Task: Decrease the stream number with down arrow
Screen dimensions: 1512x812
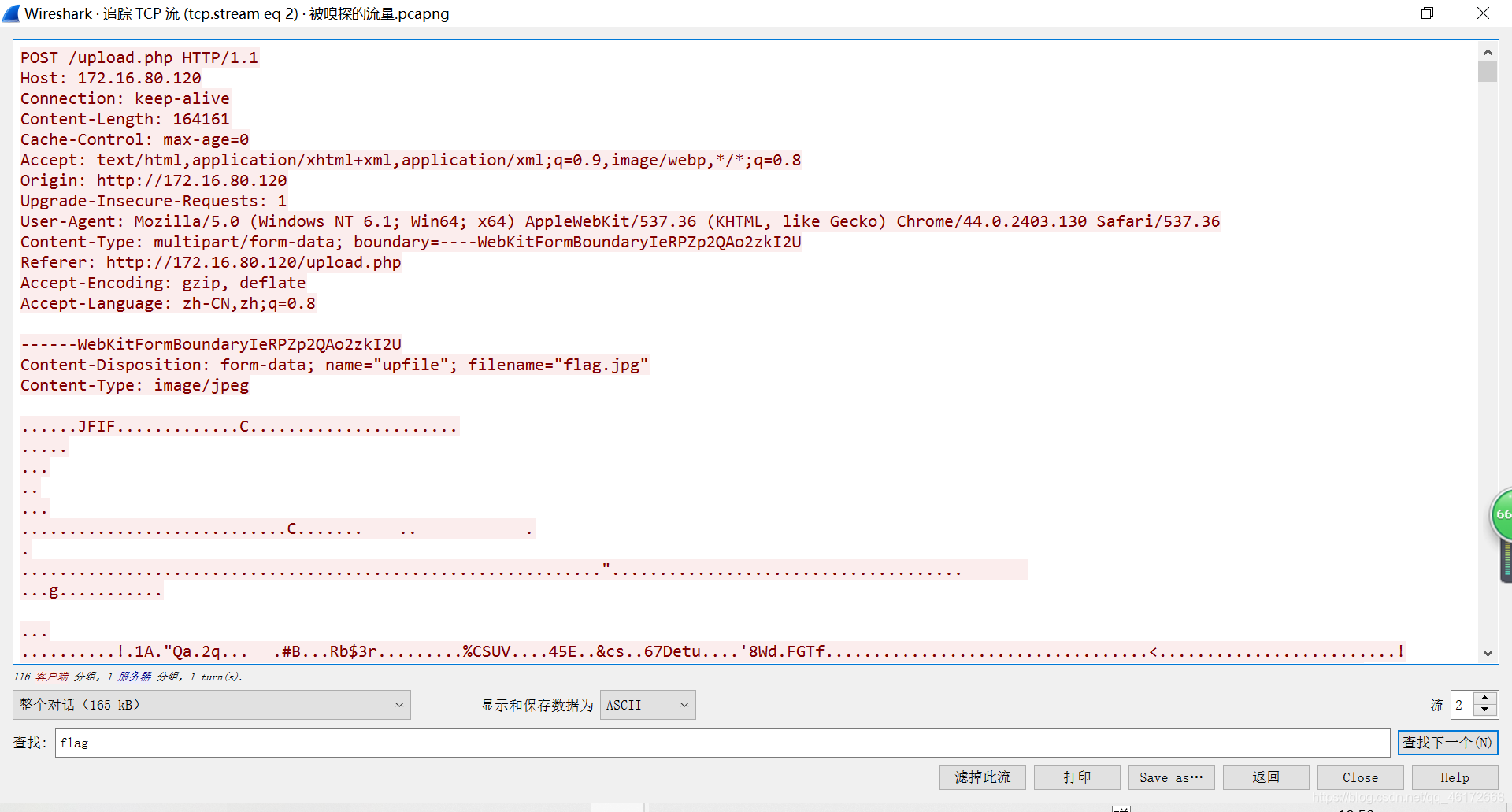Action: [x=1485, y=711]
